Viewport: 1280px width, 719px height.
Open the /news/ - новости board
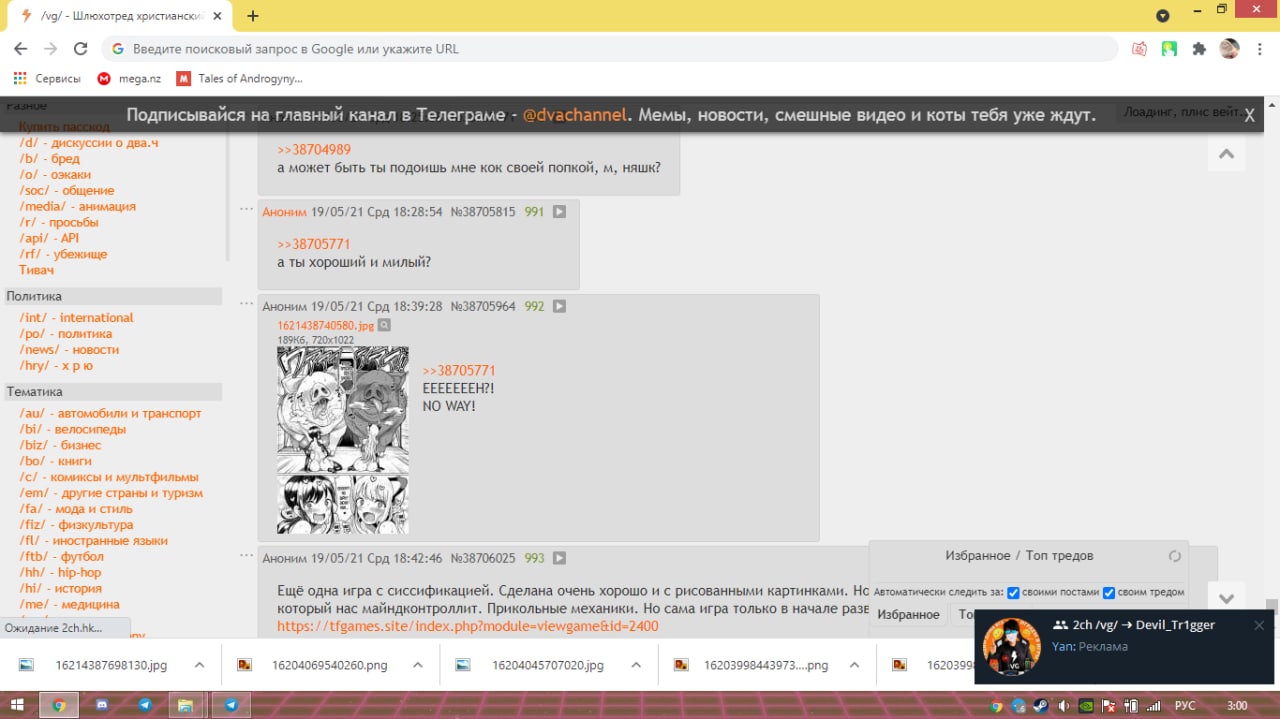pyautogui.click(x=69, y=350)
